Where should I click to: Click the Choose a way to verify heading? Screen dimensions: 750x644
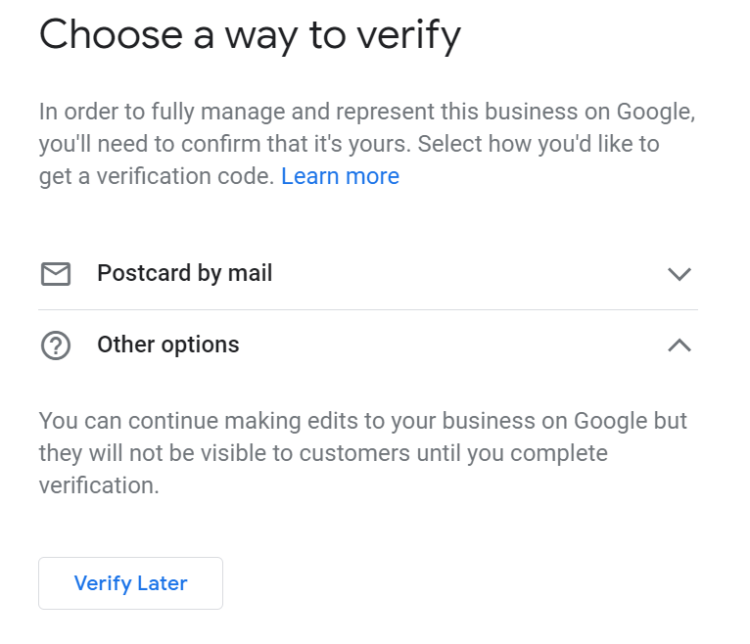pyautogui.click(x=249, y=36)
